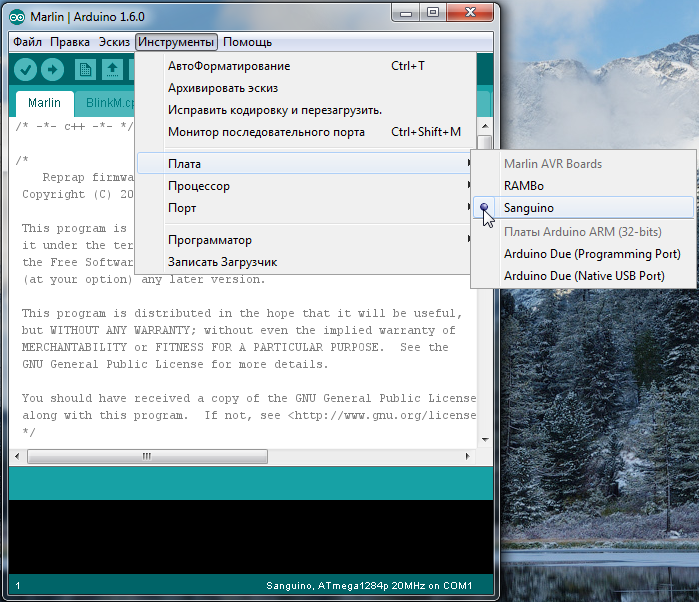
Task: Choose Записать Загрузчик from the menu
Action: [222, 262]
